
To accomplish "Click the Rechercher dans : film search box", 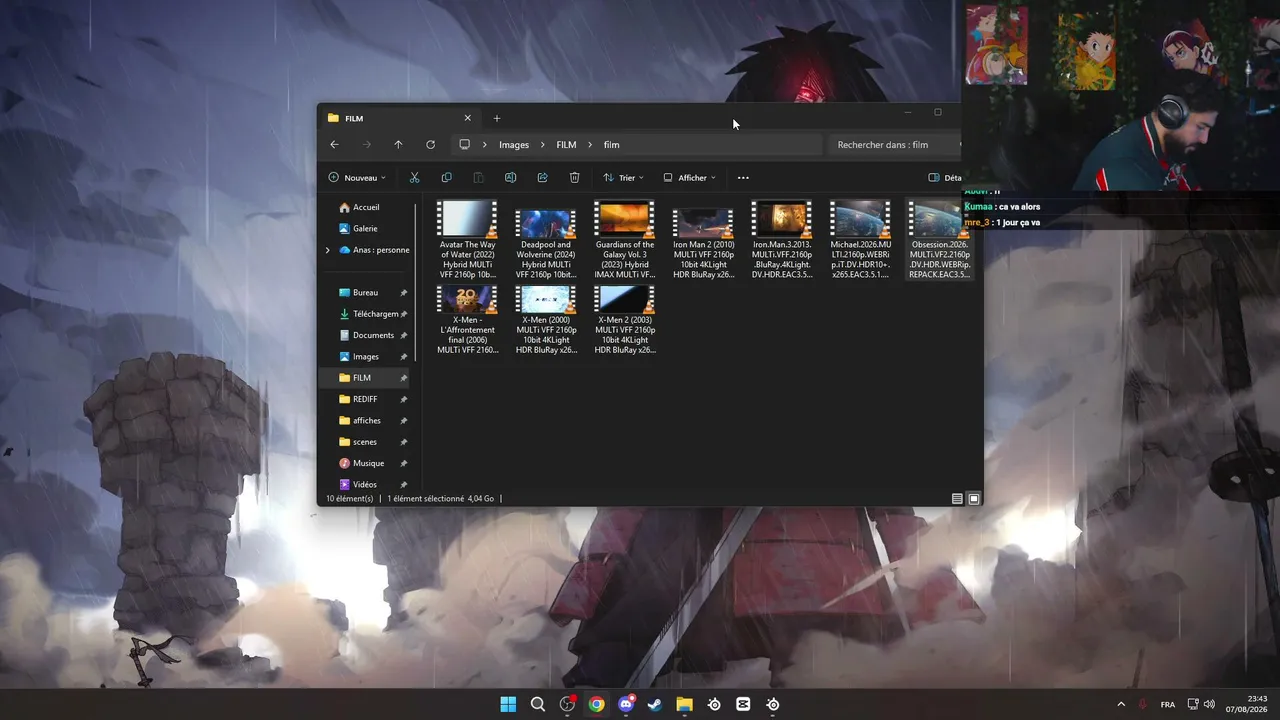I will click(x=894, y=145).
